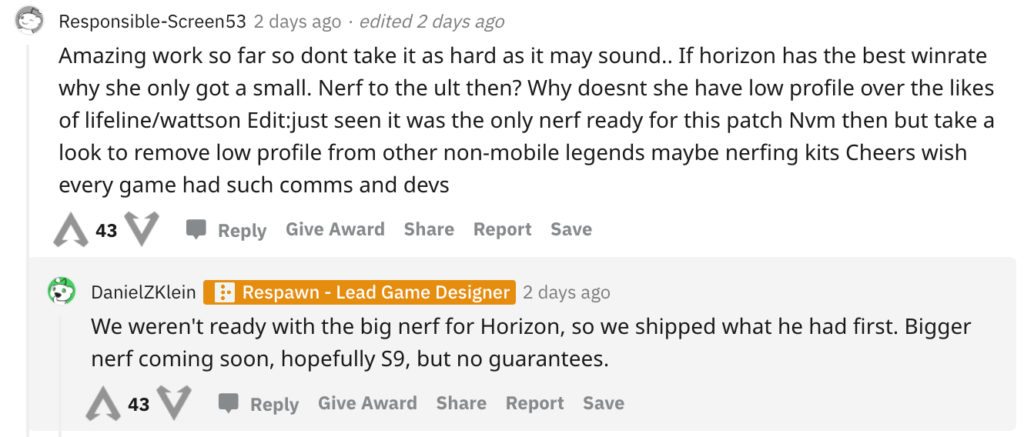Report the top comment

coord(502,229)
